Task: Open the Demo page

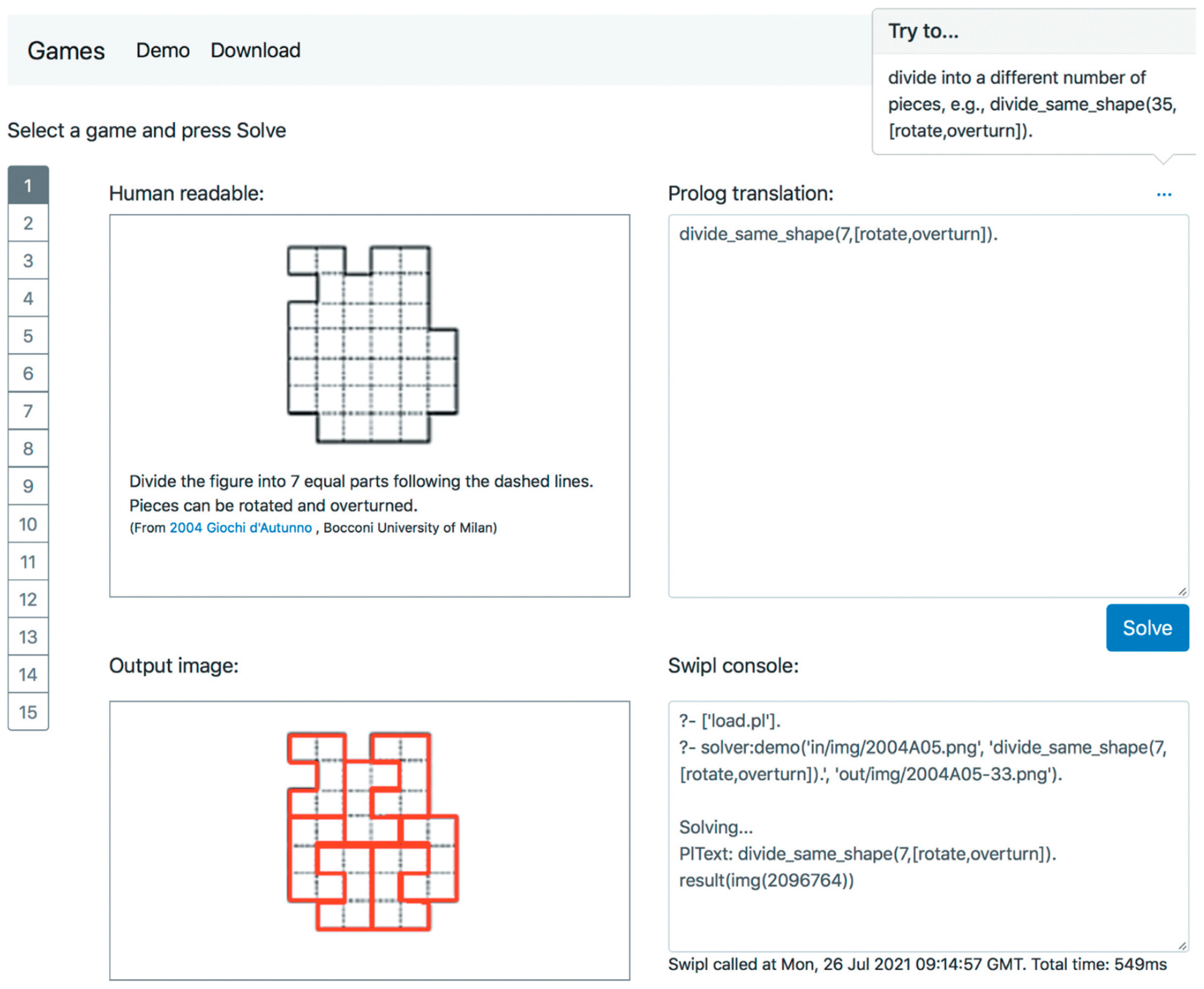Action: (x=163, y=50)
